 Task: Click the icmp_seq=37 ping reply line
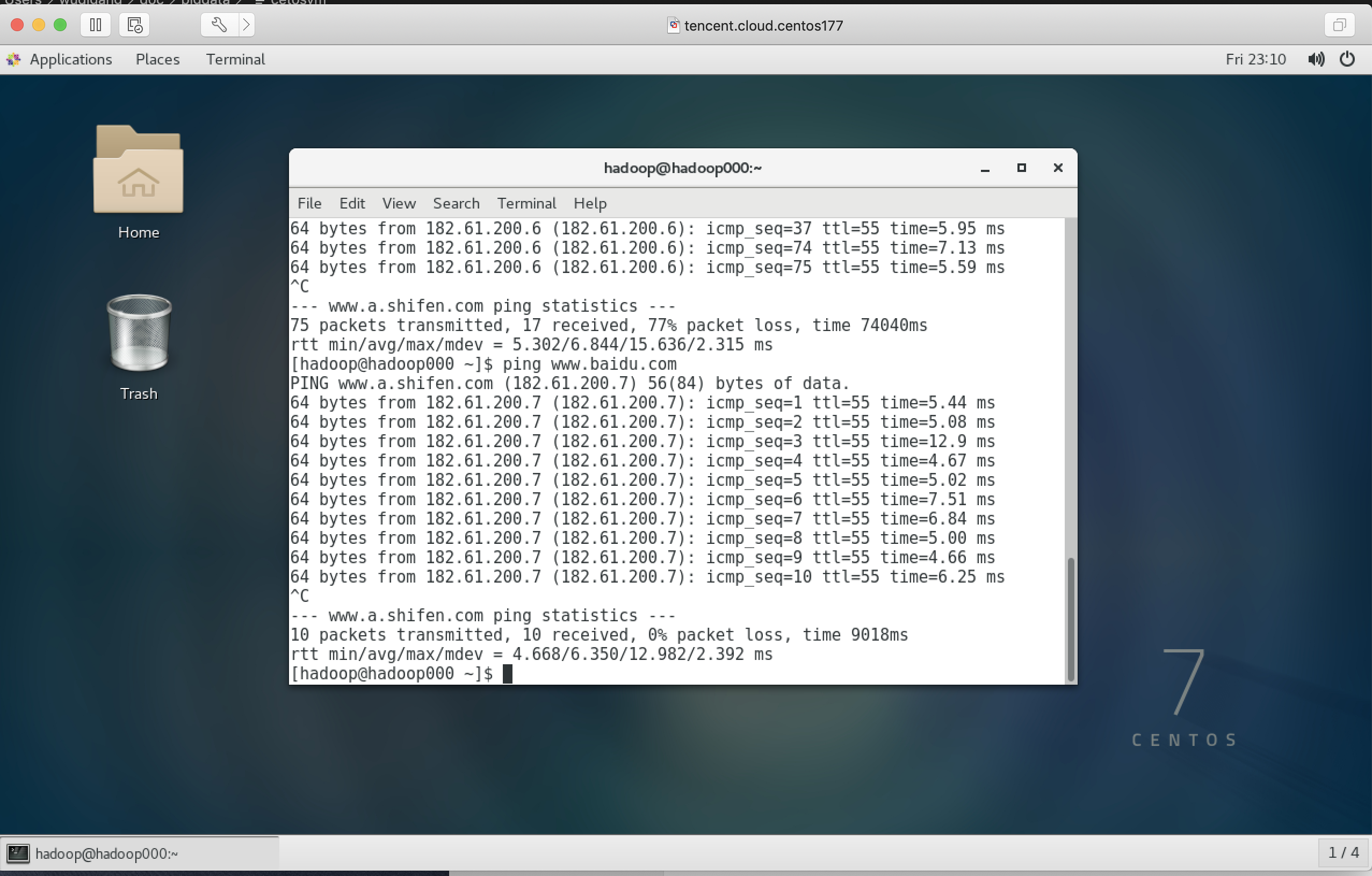(648, 228)
